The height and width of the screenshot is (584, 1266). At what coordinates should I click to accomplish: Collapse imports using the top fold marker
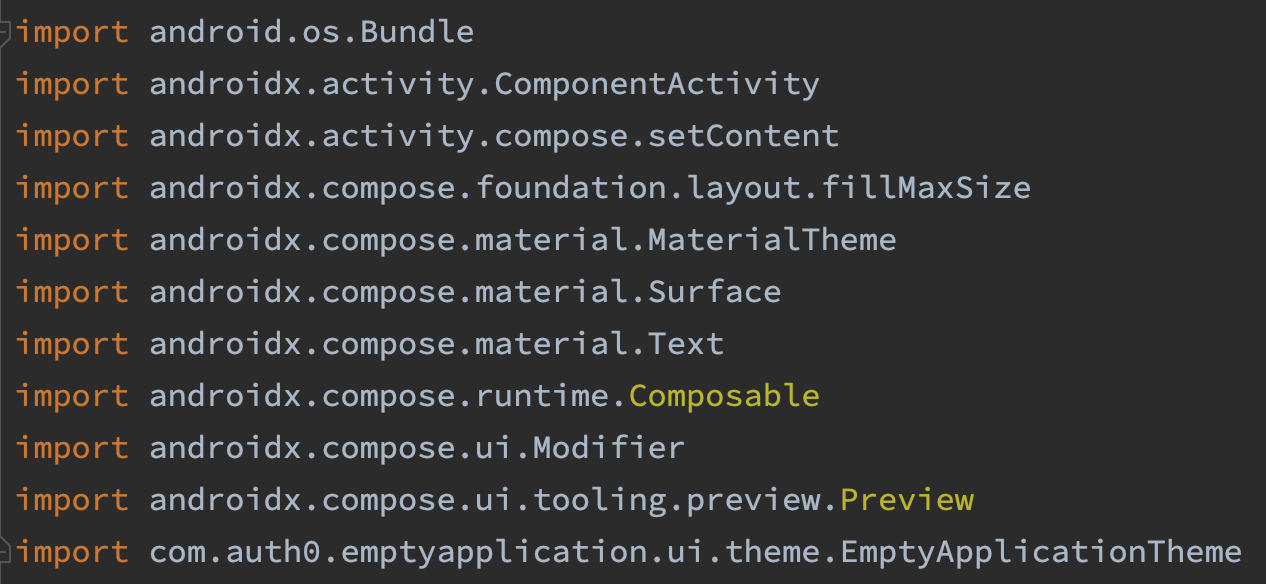pos(6,32)
